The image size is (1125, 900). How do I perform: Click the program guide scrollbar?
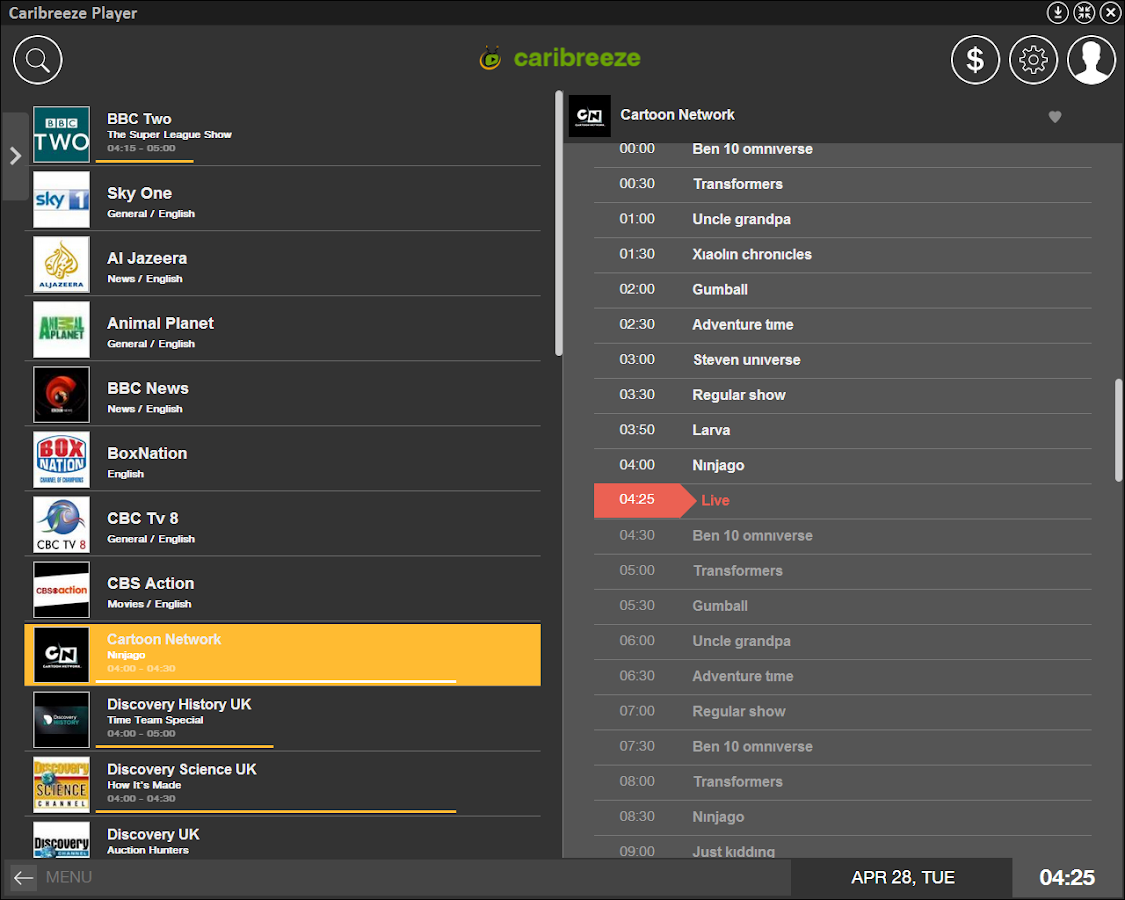(1118, 431)
